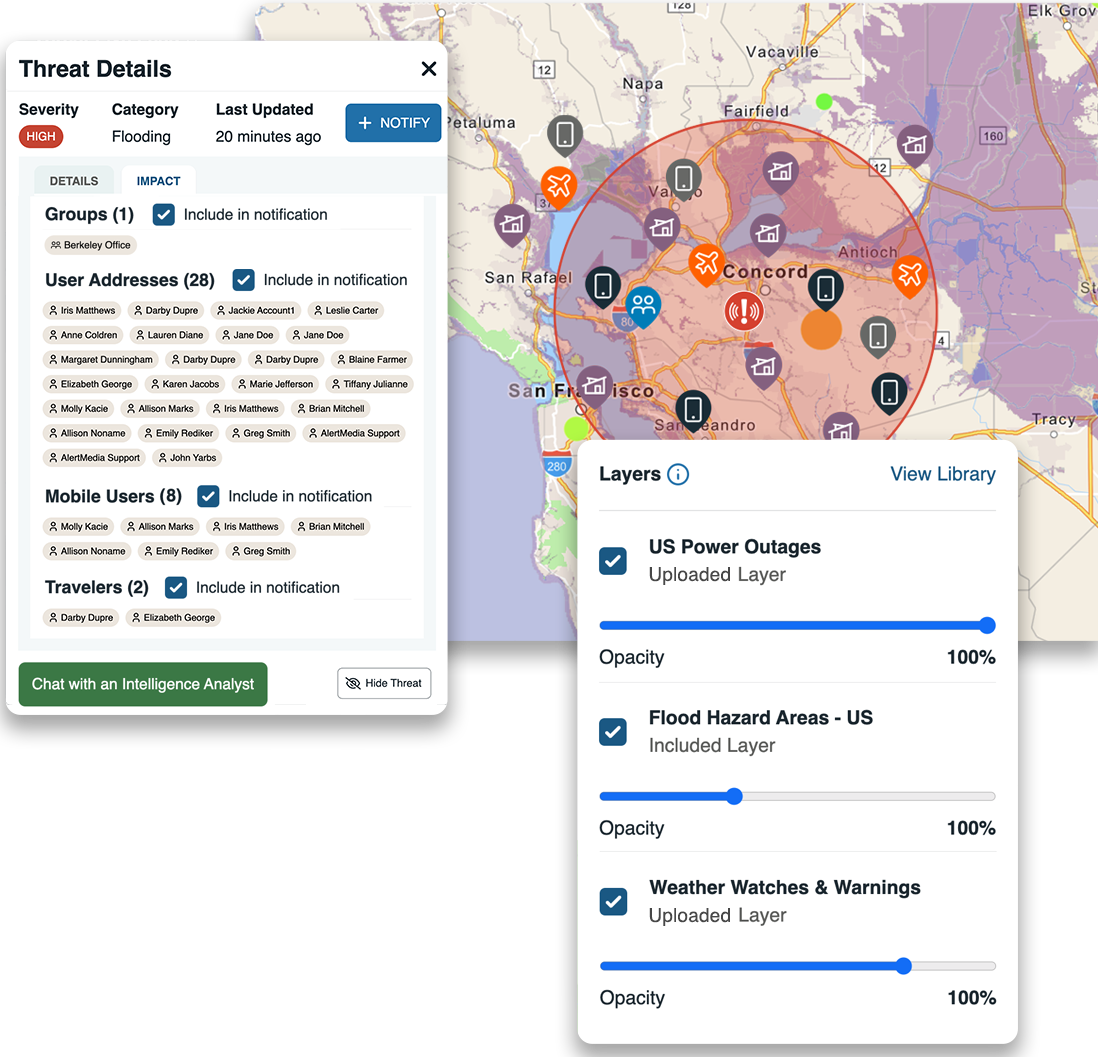Click the Weather Watches & Warnings opacity slider handle
This screenshot has height=1057, width=1098.
tap(903, 966)
